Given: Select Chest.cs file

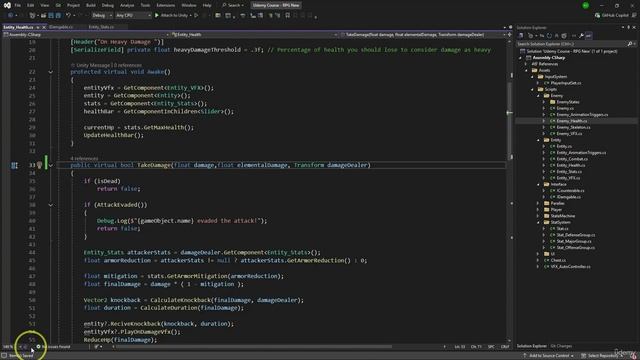Looking at the screenshot, I should (558, 260).
